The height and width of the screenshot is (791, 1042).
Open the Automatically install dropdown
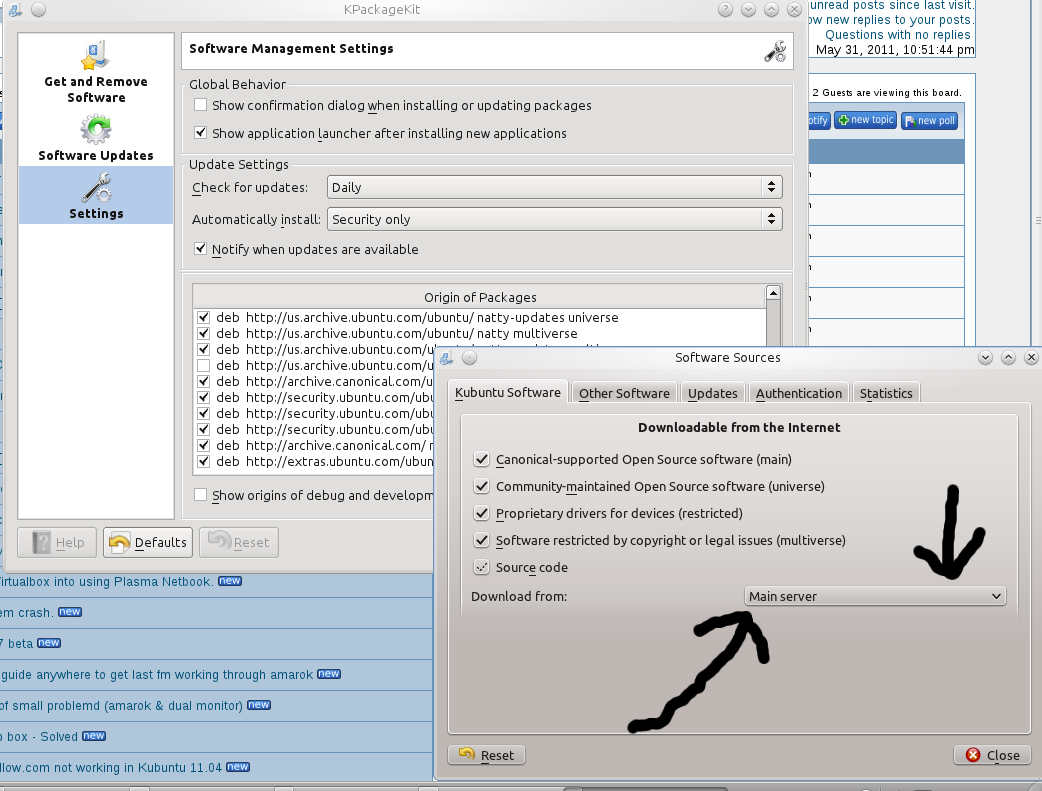pyautogui.click(x=554, y=219)
